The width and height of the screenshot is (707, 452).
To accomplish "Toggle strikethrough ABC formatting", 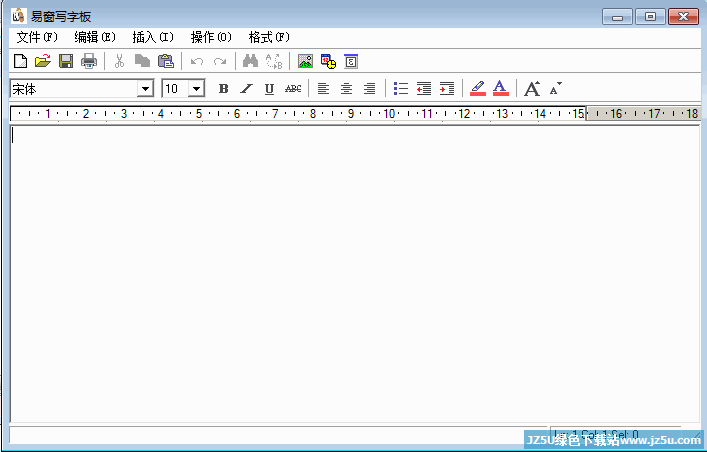I will (x=293, y=88).
